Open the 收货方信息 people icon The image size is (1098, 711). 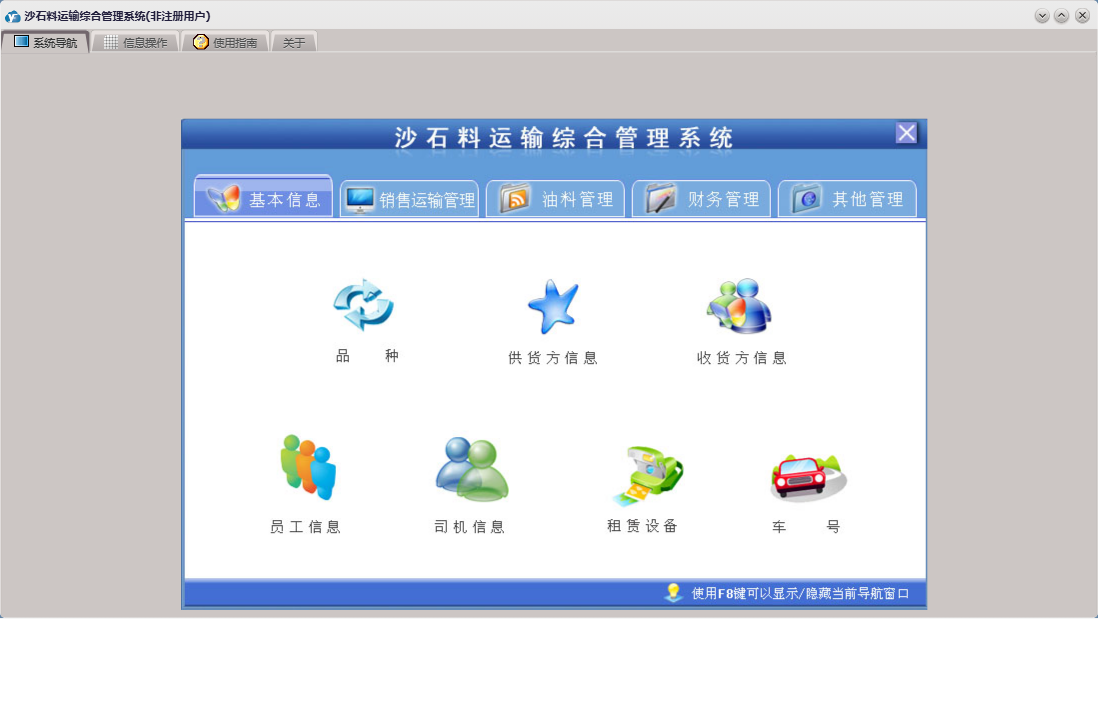pyautogui.click(x=739, y=306)
